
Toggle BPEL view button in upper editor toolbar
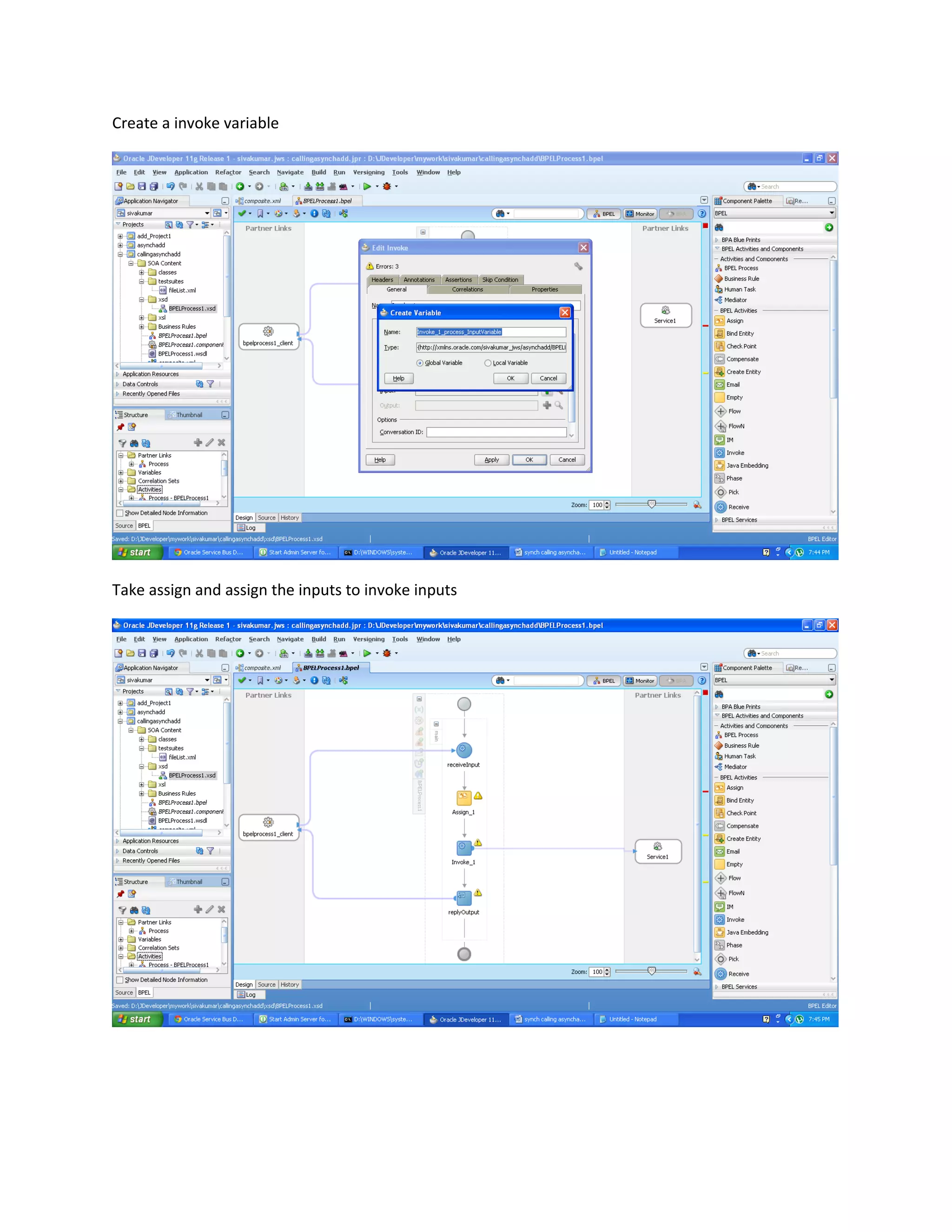point(603,214)
